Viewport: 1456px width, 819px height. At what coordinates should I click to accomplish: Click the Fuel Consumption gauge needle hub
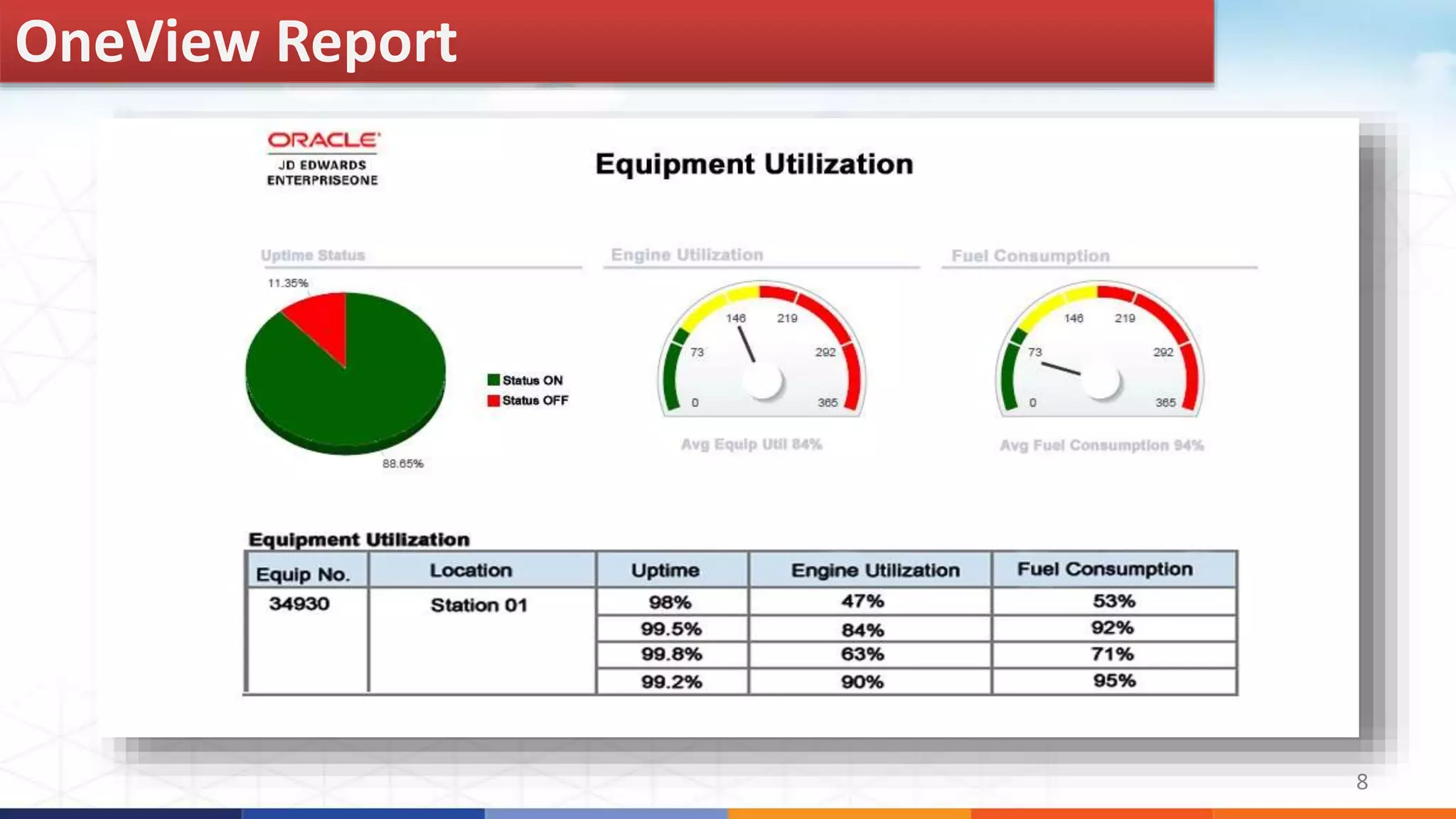pos(1101,381)
